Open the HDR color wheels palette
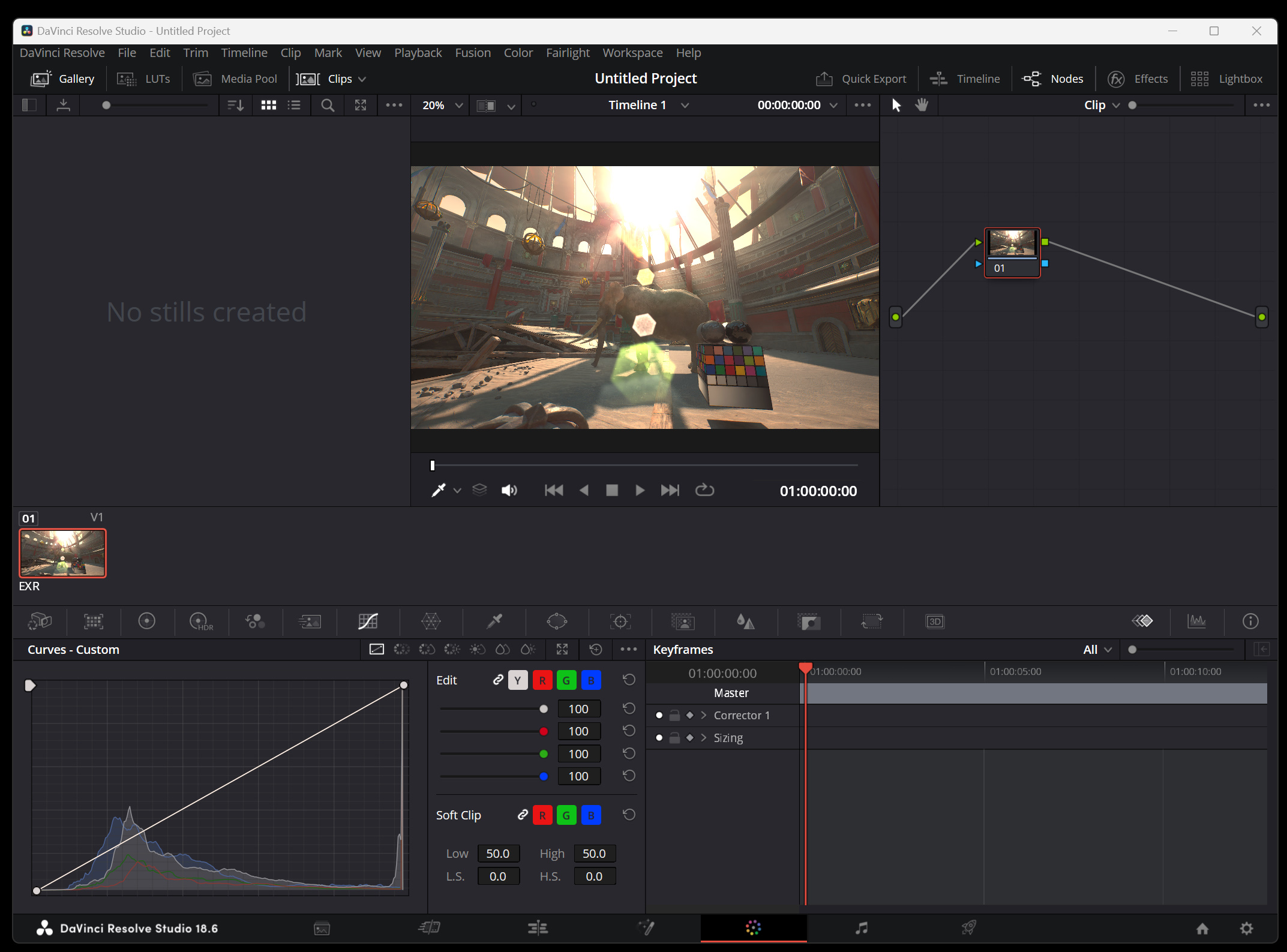The image size is (1287, 952). pos(200,621)
